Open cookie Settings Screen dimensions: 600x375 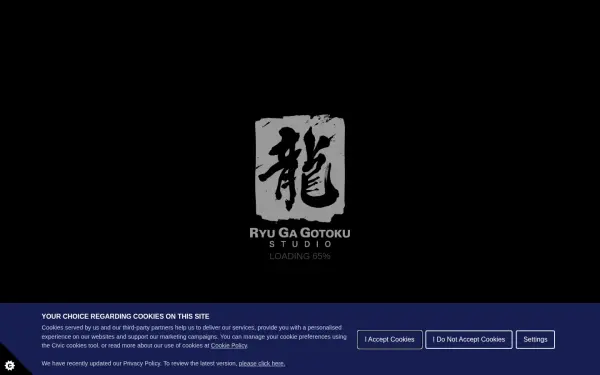tap(535, 339)
